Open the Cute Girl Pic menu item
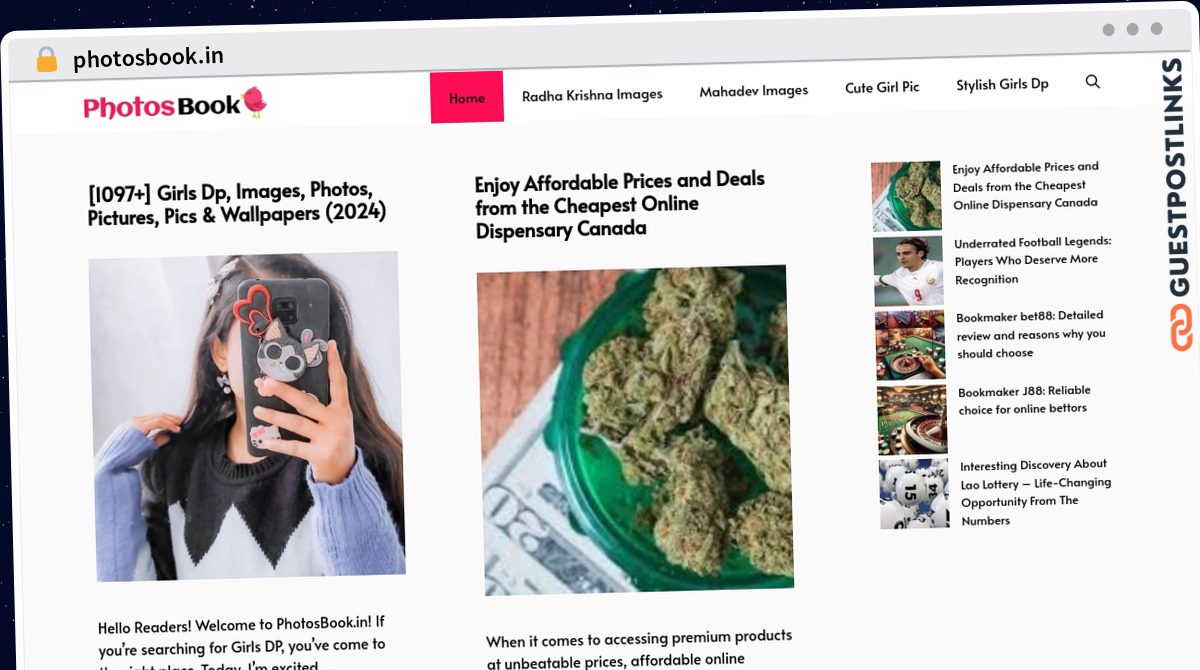The height and width of the screenshot is (670, 1200). point(882,88)
